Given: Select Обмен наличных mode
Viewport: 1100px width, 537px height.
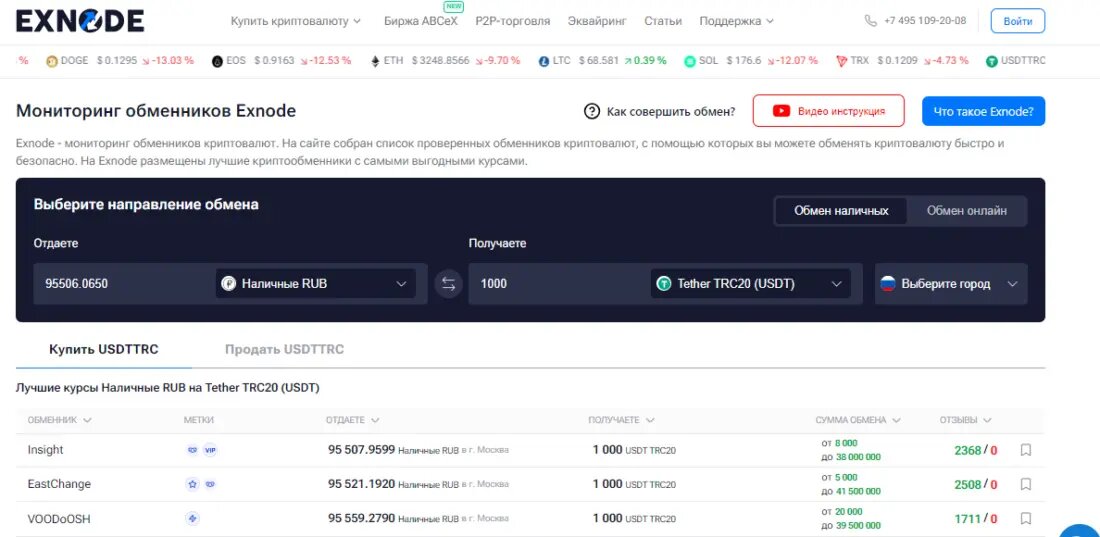Looking at the screenshot, I should coord(841,211).
